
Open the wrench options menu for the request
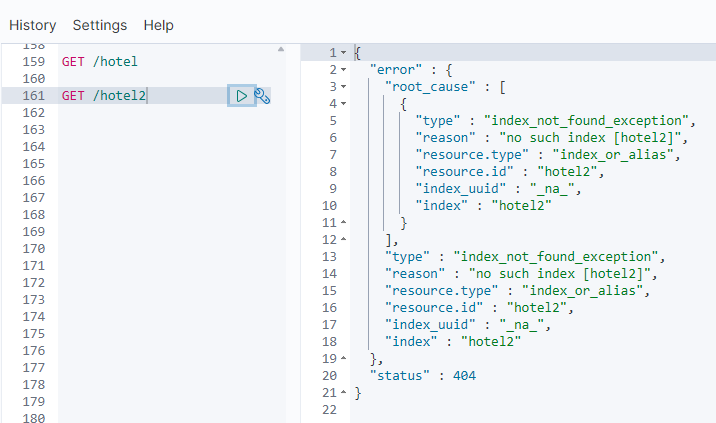pyautogui.click(x=263, y=96)
